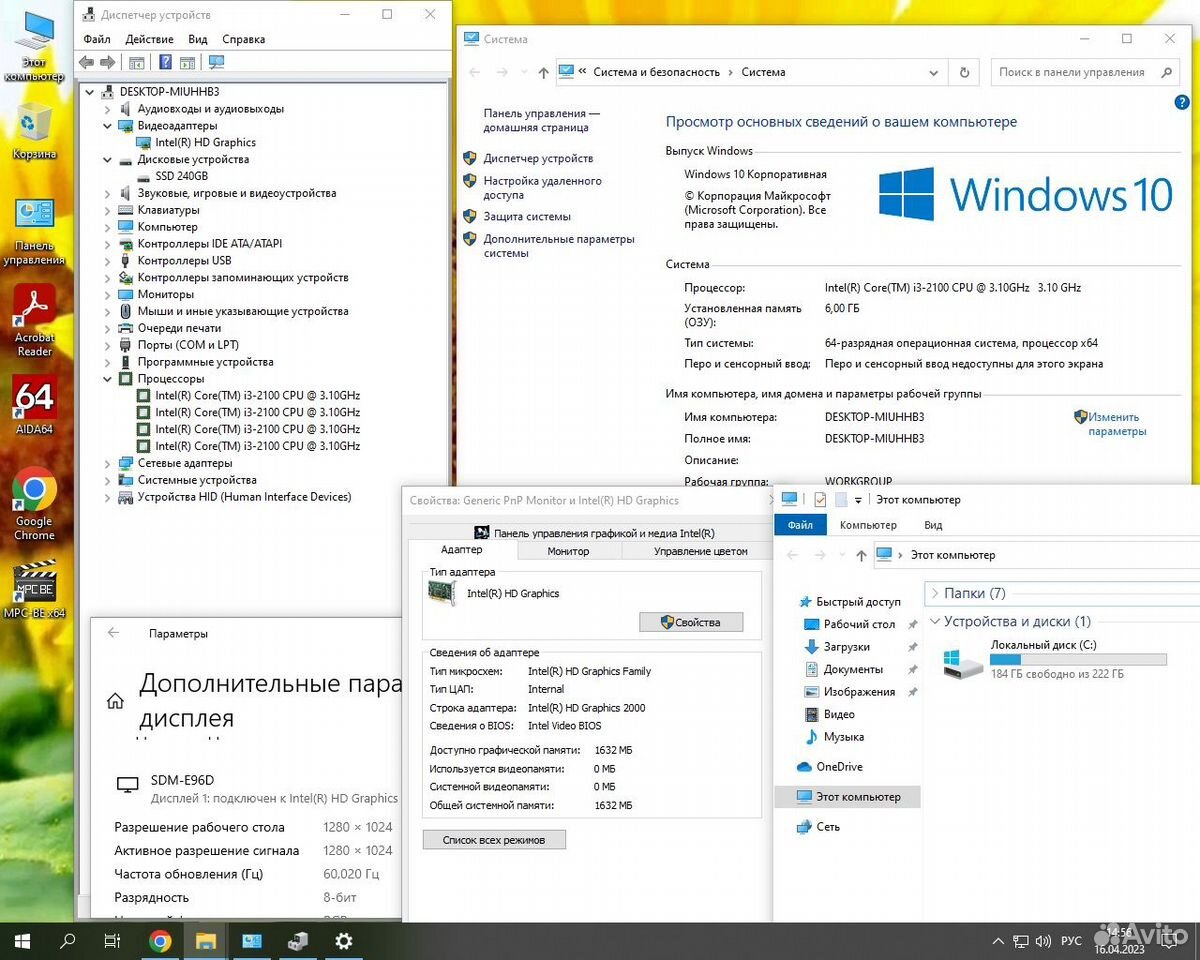The width and height of the screenshot is (1200, 960).
Task: Click Дополнительные параметры системы link
Action: click(559, 246)
